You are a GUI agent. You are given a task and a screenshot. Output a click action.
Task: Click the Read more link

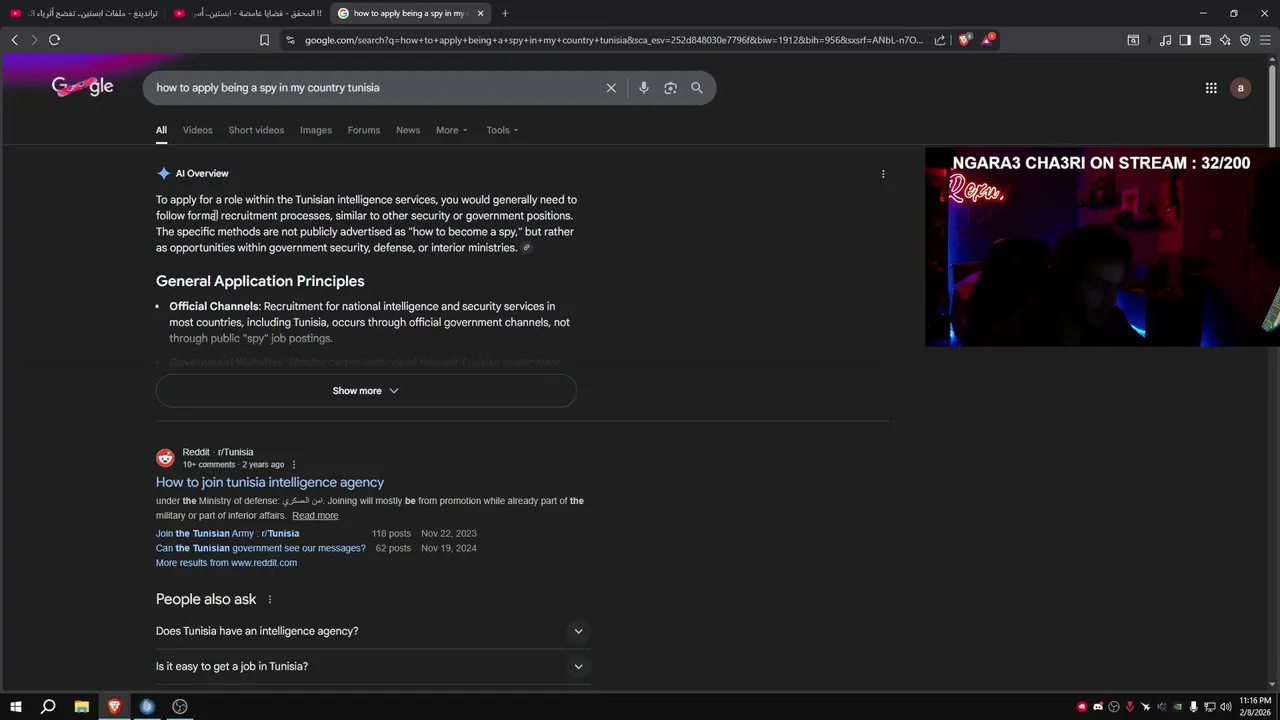coord(315,516)
